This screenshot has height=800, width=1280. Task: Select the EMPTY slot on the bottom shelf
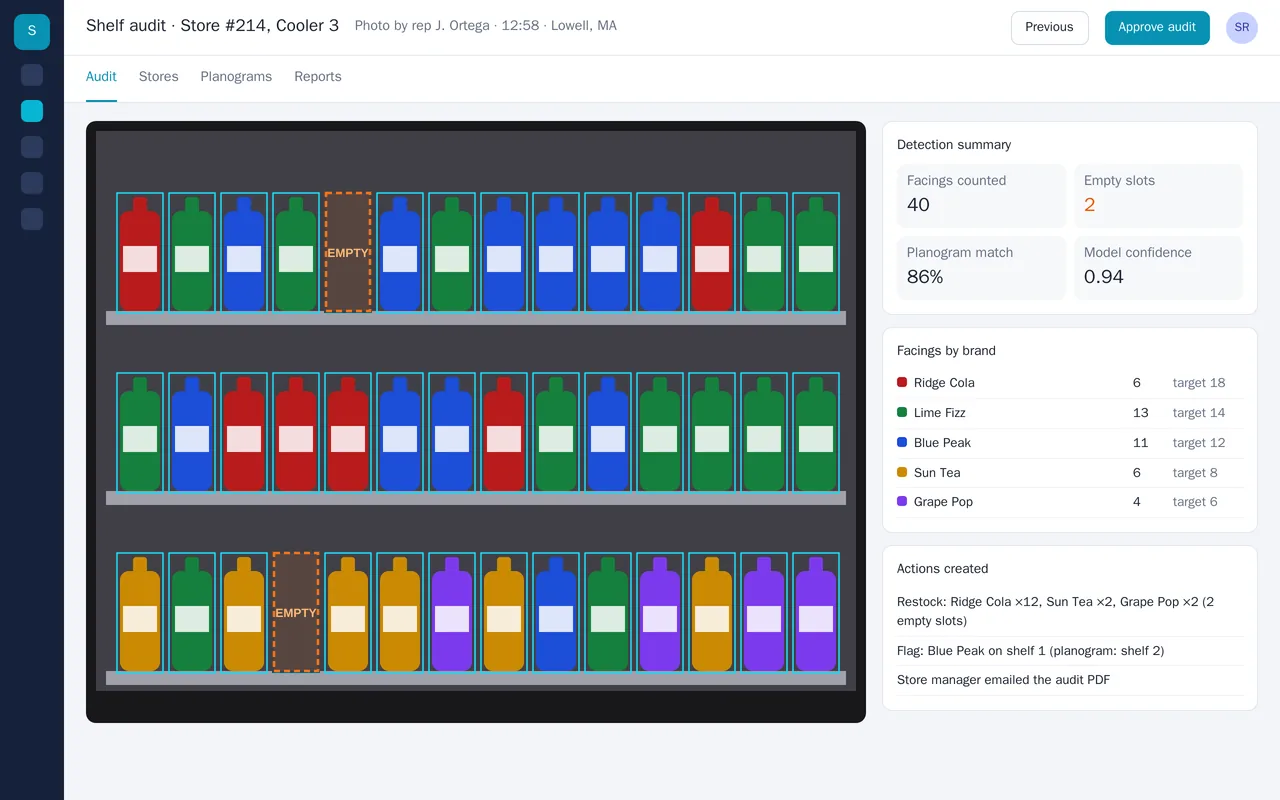[x=296, y=612]
